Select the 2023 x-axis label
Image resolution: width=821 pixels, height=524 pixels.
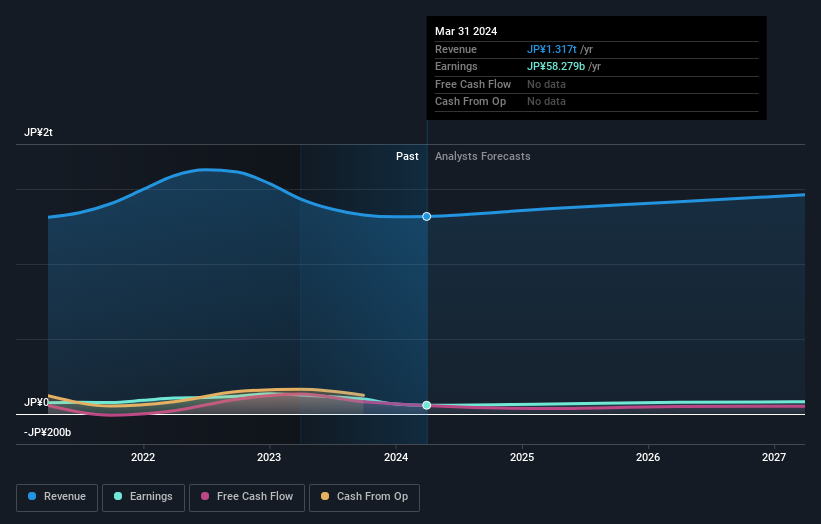(269, 457)
